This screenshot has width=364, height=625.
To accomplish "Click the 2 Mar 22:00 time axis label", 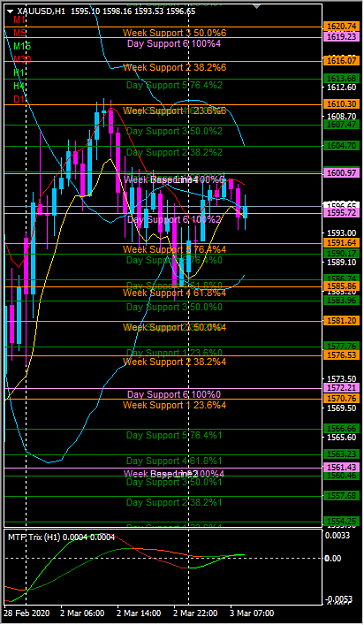I will pos(196,613).
